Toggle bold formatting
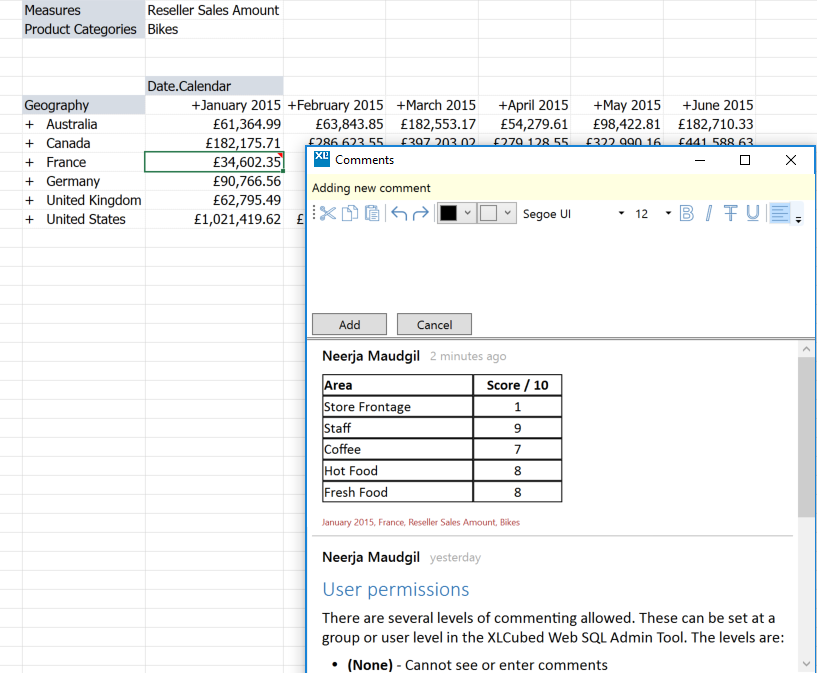 tap(687, 213)
